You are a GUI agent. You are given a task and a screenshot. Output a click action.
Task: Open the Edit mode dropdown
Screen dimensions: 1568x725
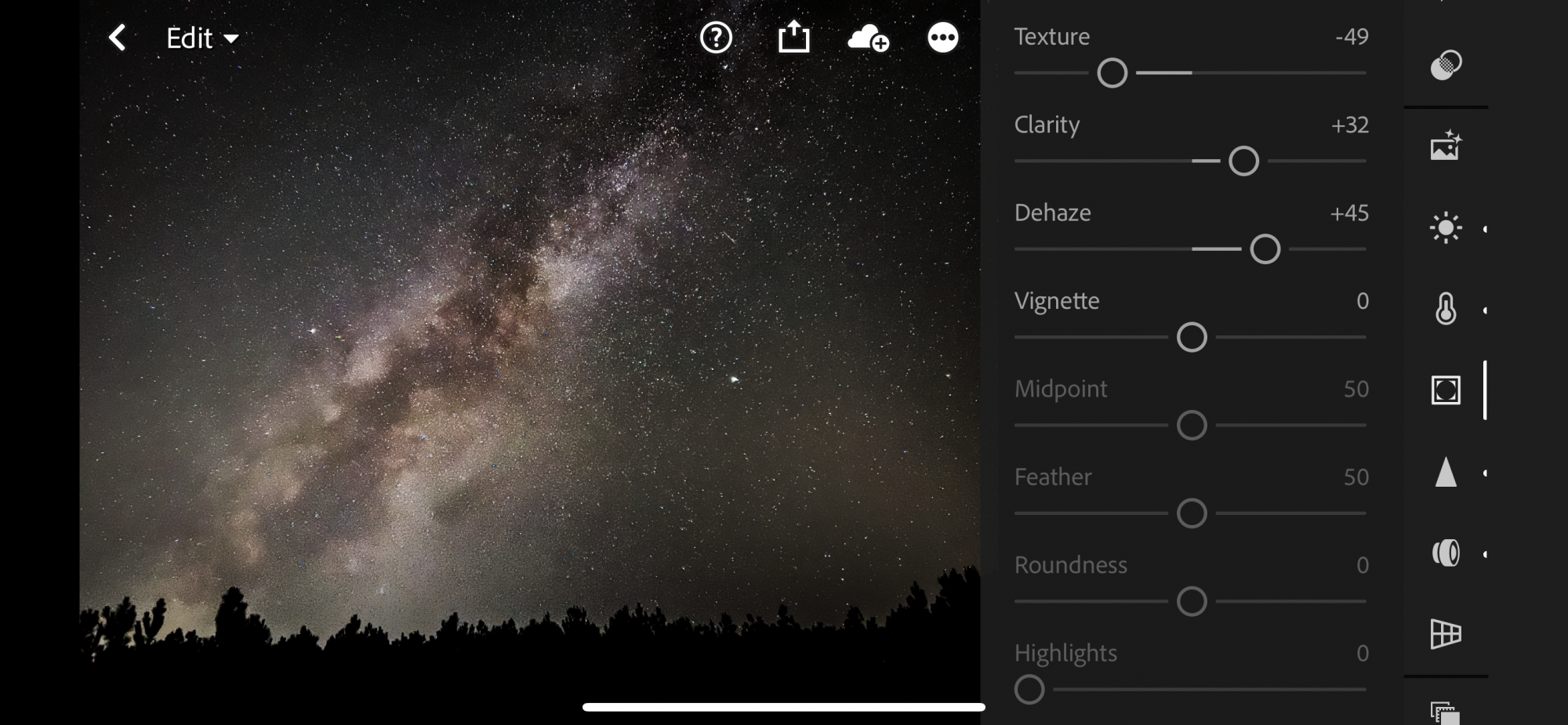pos(202,38)
